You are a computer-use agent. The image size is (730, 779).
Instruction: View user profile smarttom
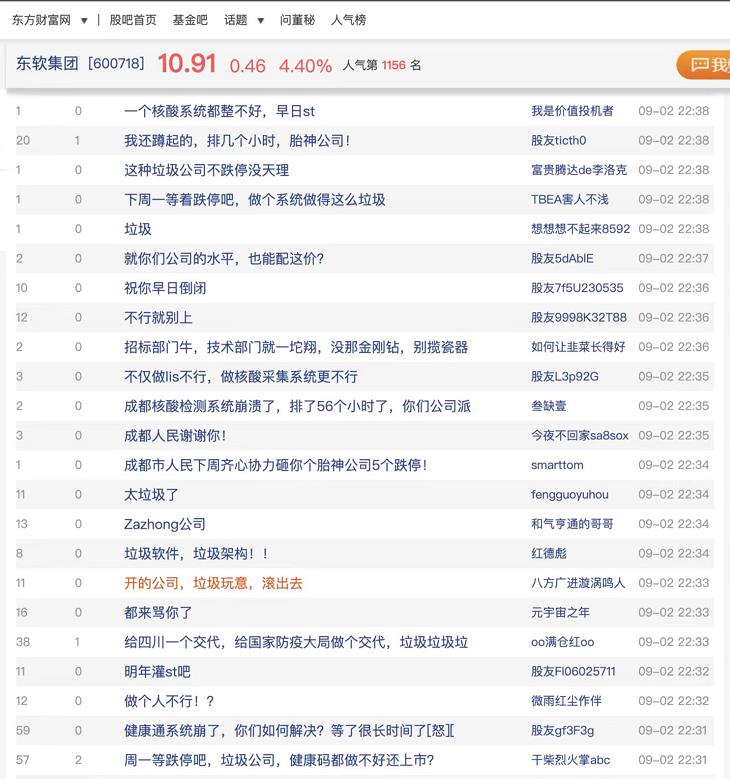(557, 465)
